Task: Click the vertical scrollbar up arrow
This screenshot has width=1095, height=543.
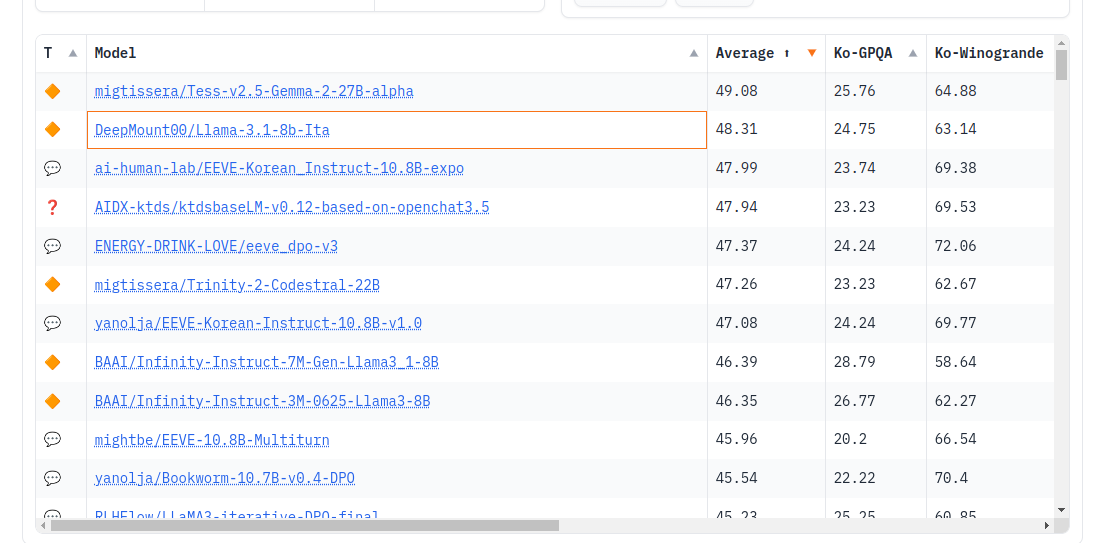Action: point(1061,43)
